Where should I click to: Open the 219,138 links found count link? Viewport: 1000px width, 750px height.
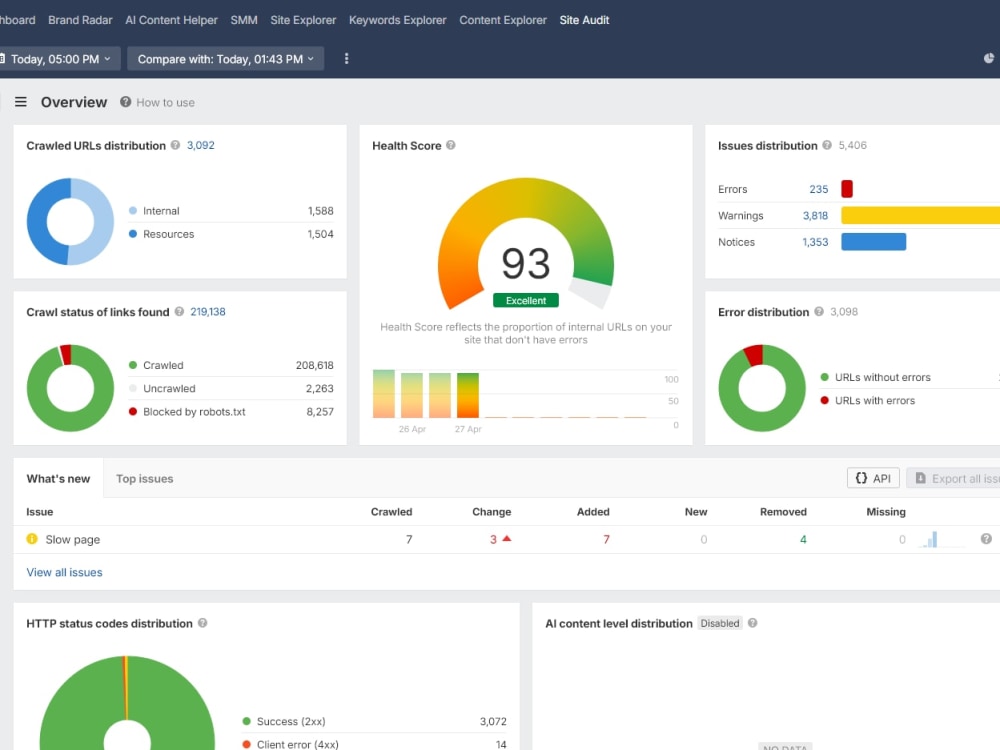(x=208, y=312)
